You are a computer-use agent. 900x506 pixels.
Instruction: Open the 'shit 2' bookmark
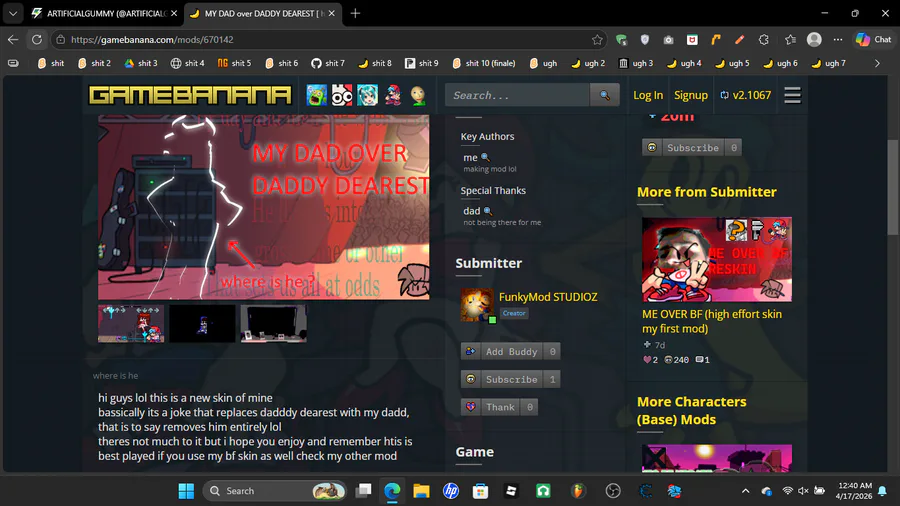point(94,63)
